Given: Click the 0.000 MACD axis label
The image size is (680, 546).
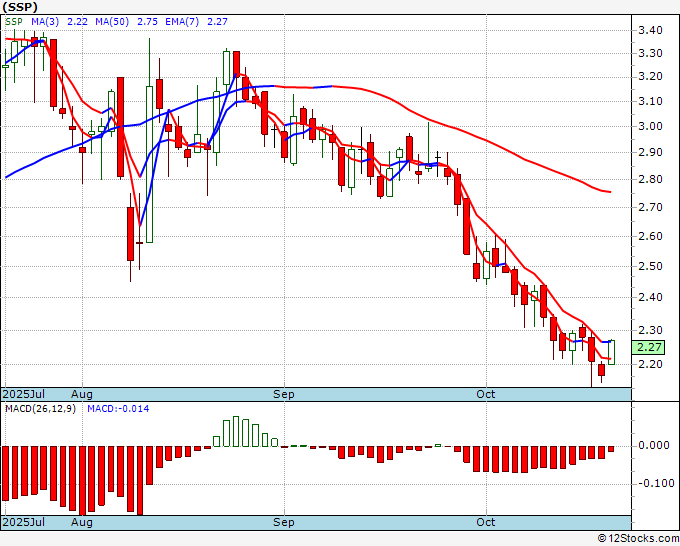Looking at the screenshot, I should click(654, 445).
